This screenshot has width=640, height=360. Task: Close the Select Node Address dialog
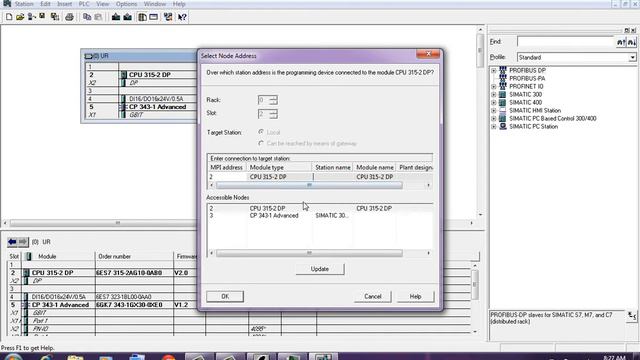[428, 54]
